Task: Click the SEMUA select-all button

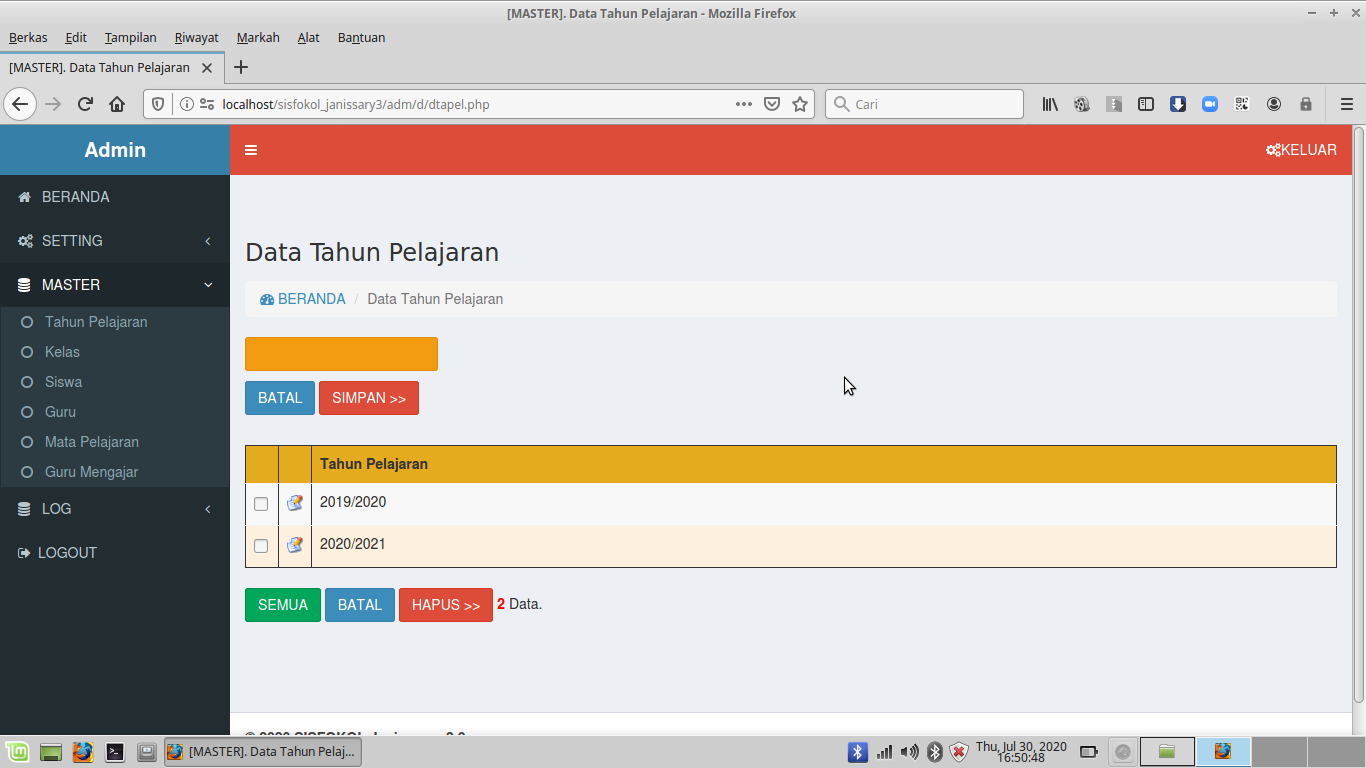Action: click(x=283, y=605)
